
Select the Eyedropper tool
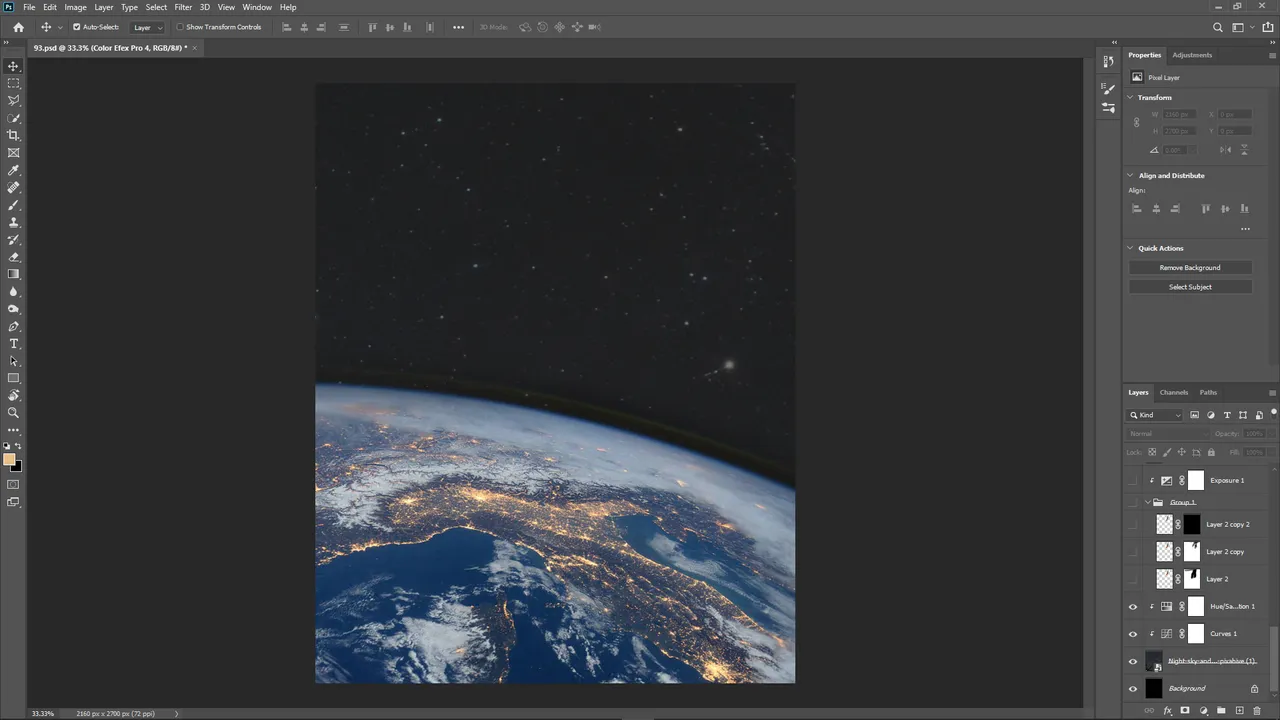pyautogui.click(x=14, y=170)
